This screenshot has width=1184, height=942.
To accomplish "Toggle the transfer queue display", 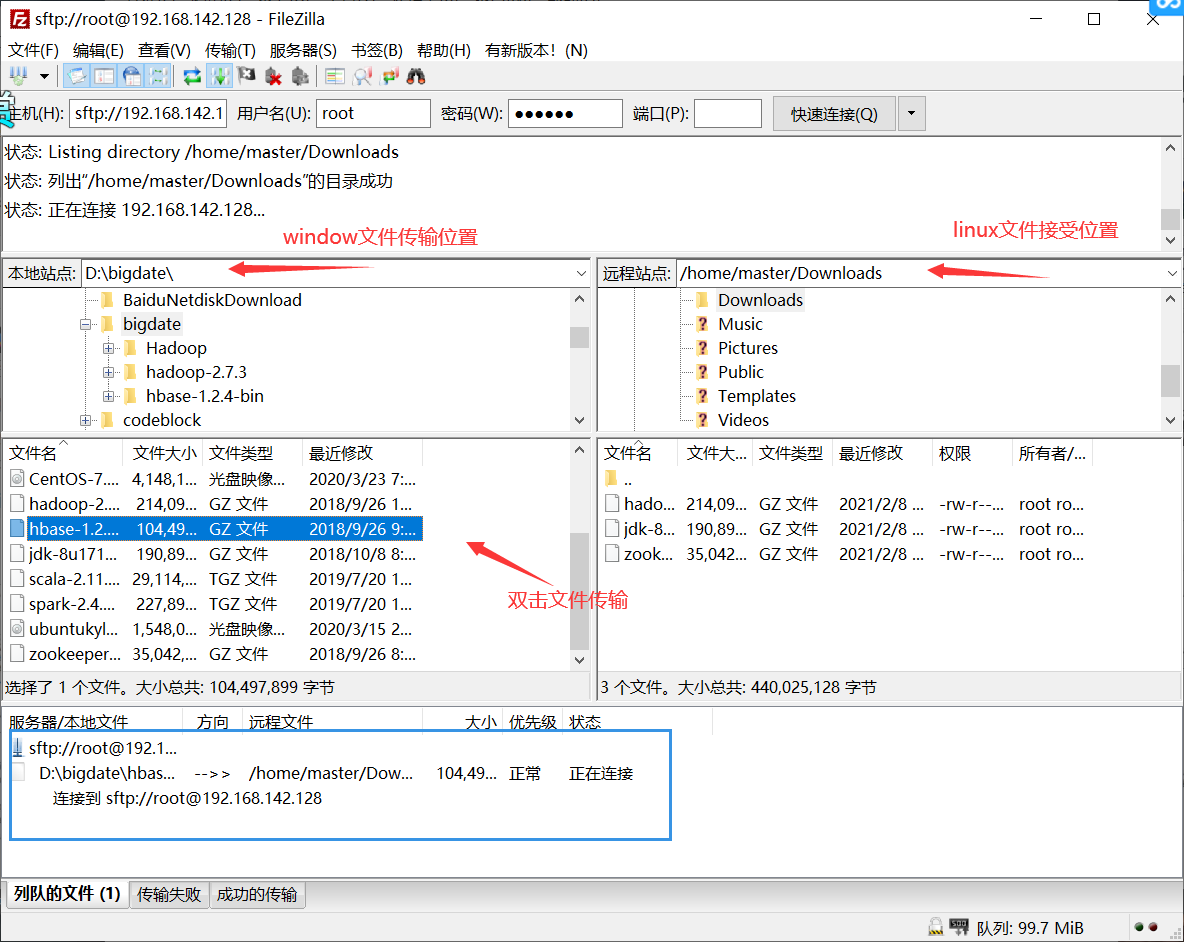I will tap(159, 76).
